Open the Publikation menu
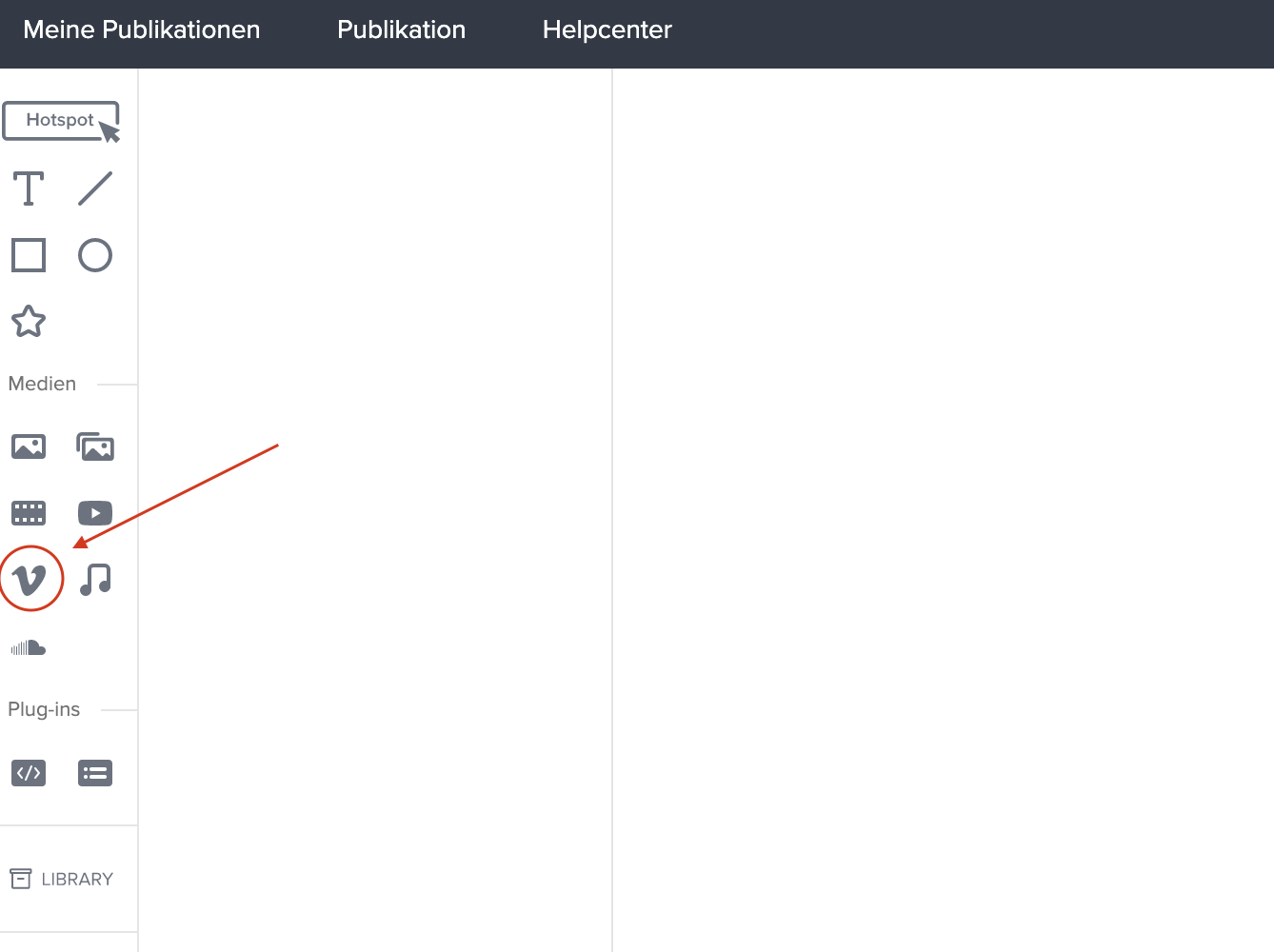The height and width of the screenshot is (952, 1274). pos(401,30)
